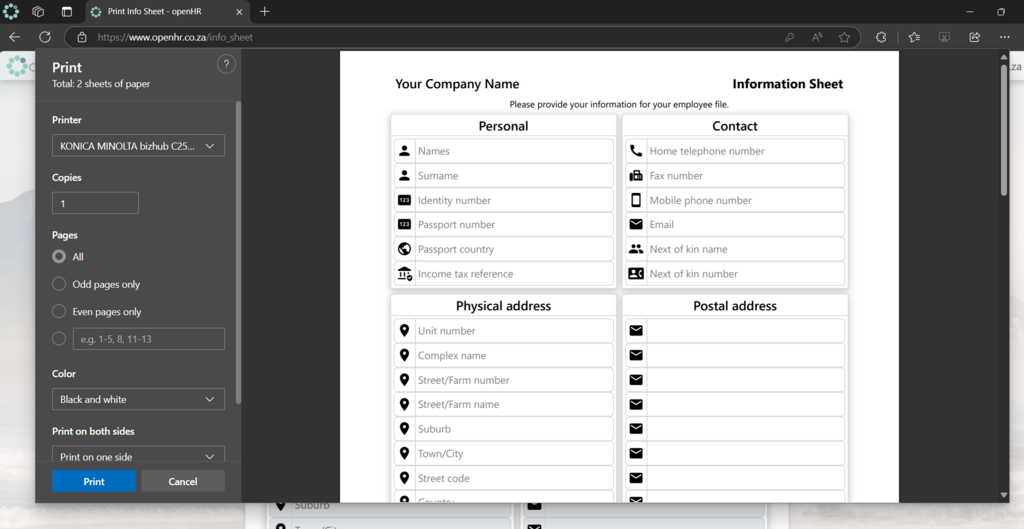Select the custom page range radio button
The width and height of the screenshot is (1024, 529).
[x=59, y=339]
